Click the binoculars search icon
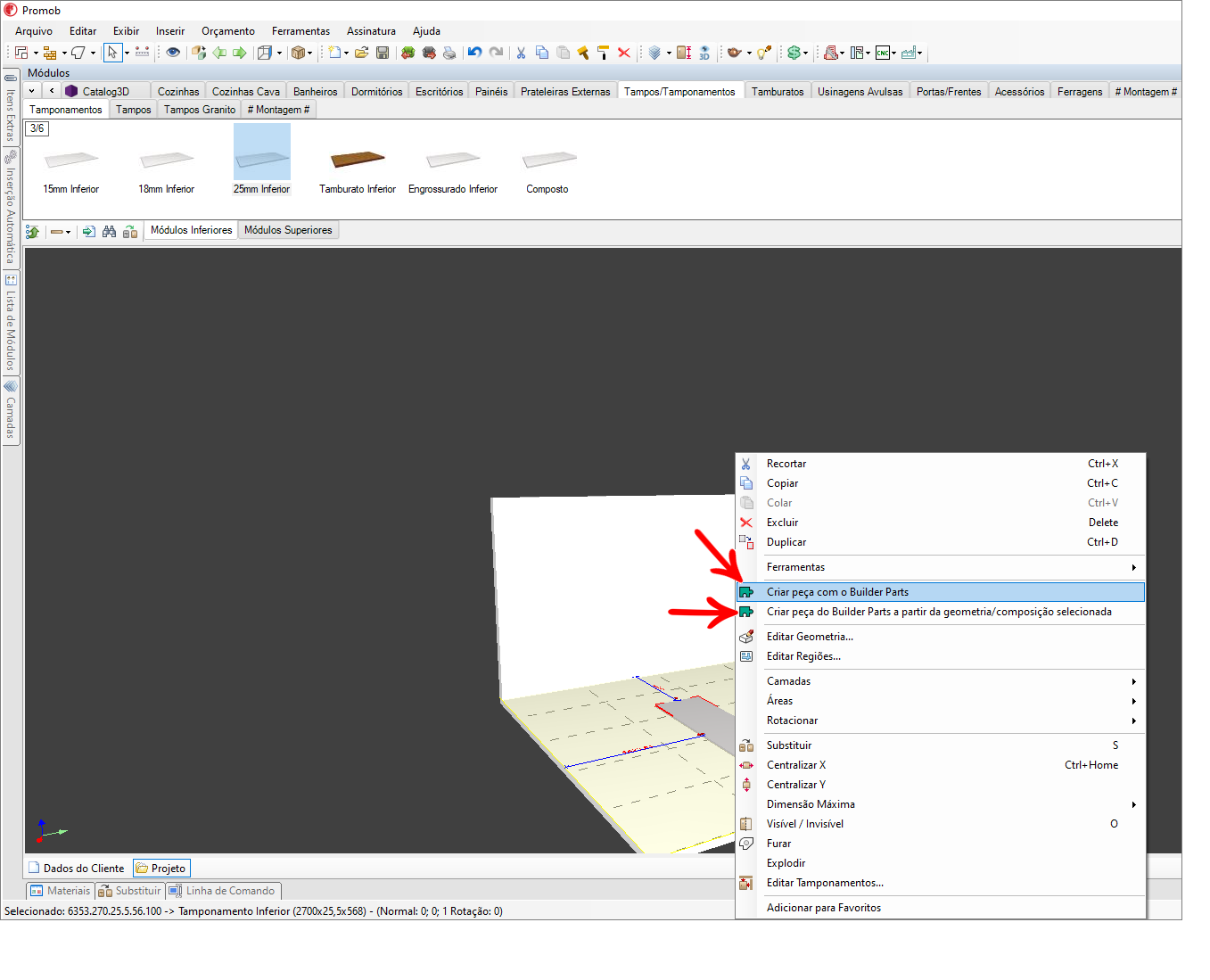Viewport: 1210px width, 980px height. 109,232
